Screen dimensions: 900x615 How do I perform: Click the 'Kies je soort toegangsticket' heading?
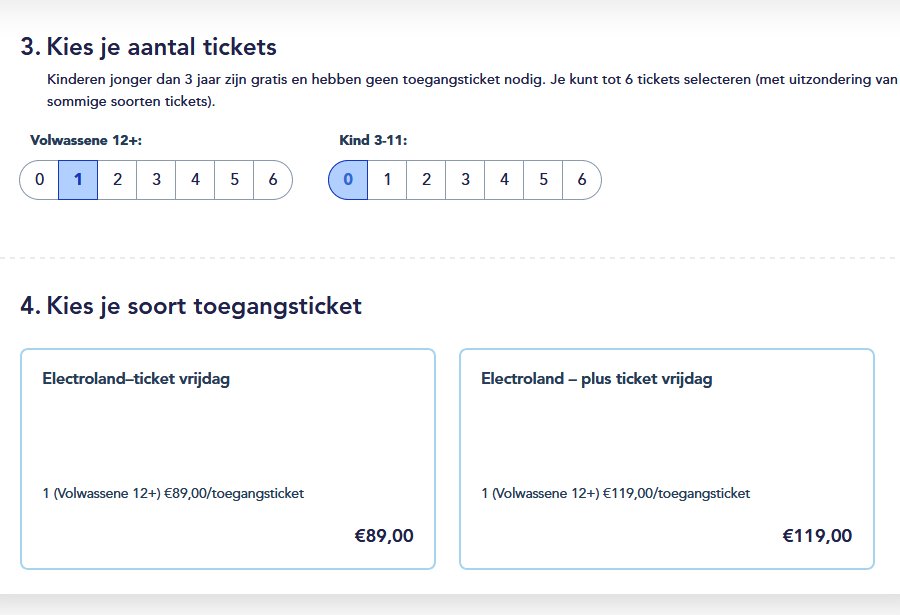click(x=191, y=306)
